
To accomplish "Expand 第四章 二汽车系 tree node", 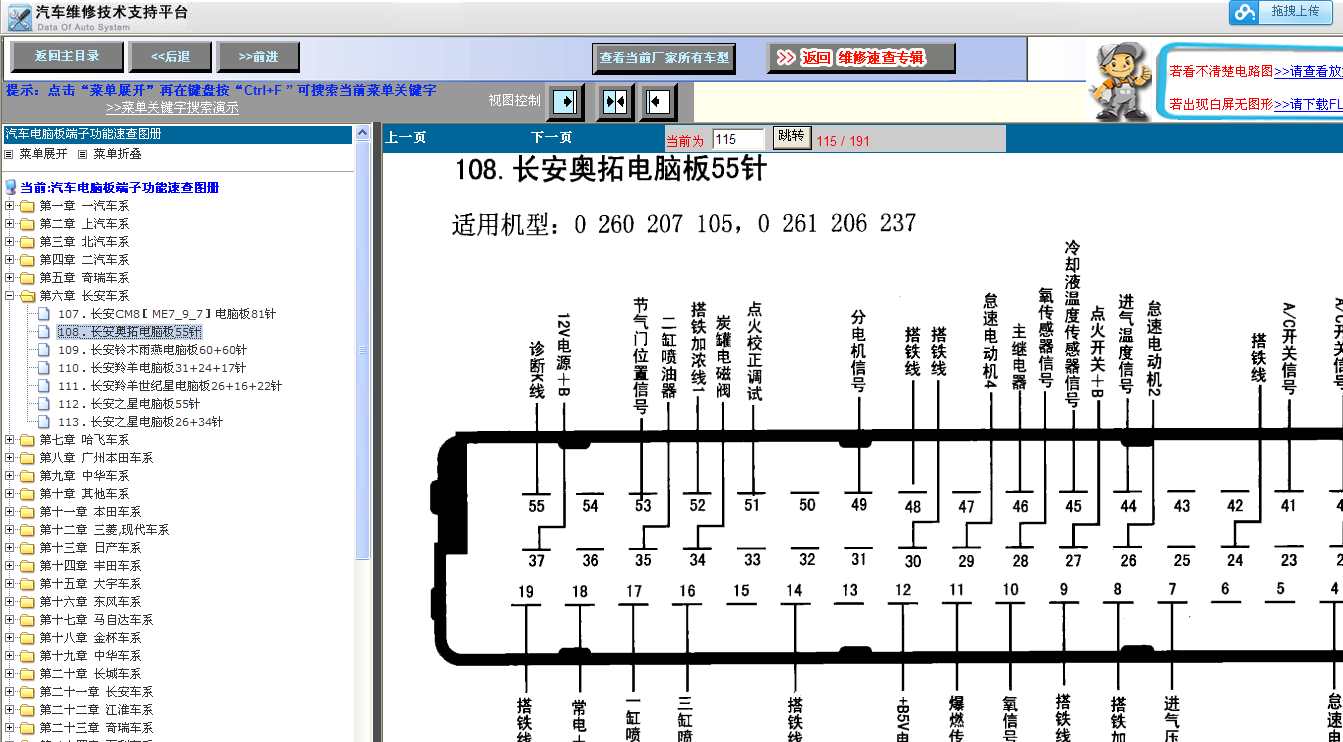I will pyautogui.click(x=9, y=260).
